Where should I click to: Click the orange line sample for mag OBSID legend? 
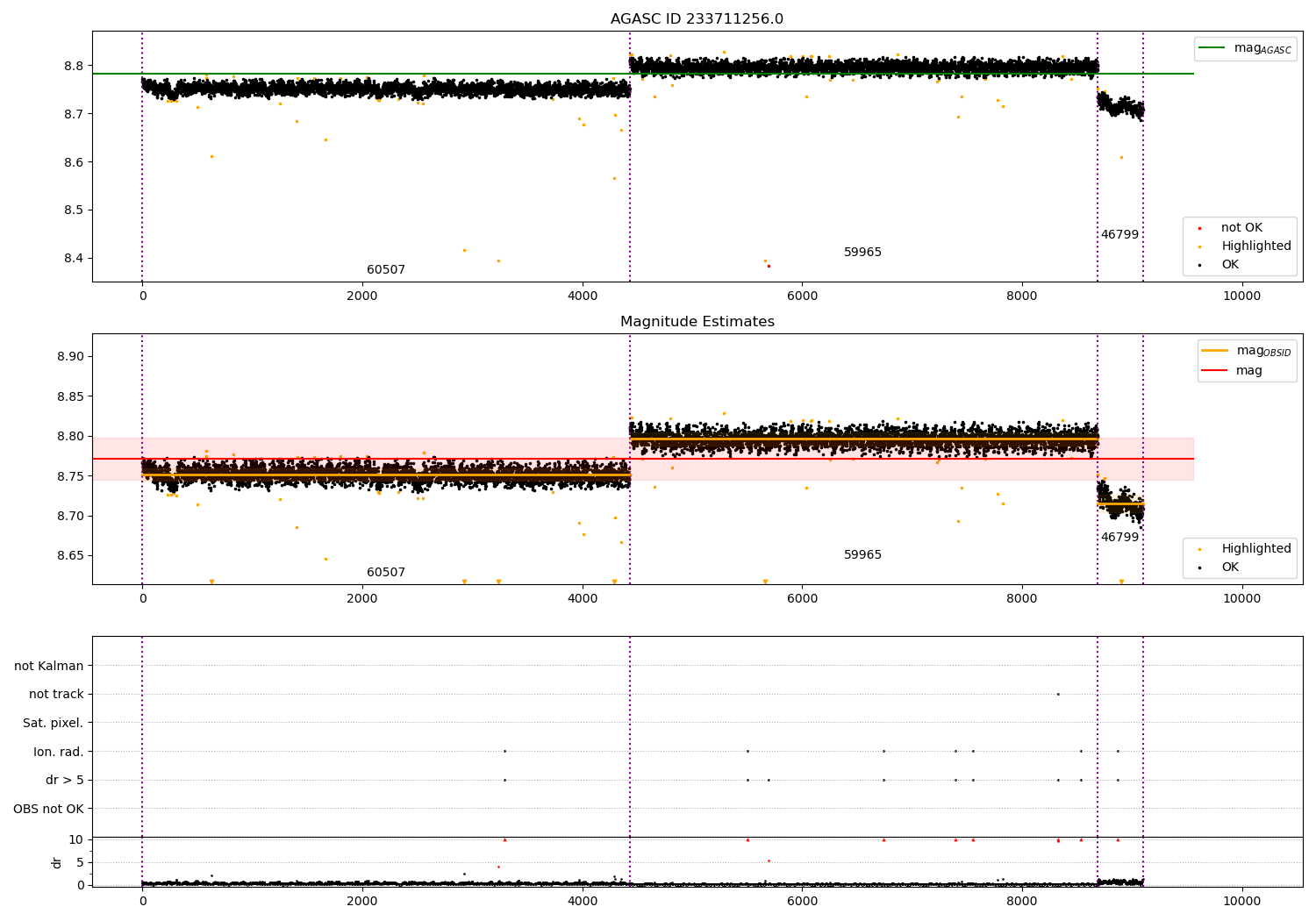click(x=1214, y=351)
